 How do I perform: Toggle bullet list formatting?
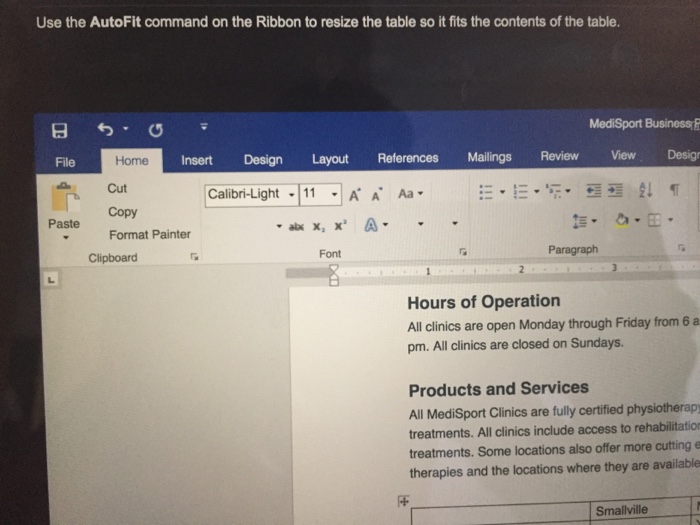pyautogui.click(x=486, y=192)
